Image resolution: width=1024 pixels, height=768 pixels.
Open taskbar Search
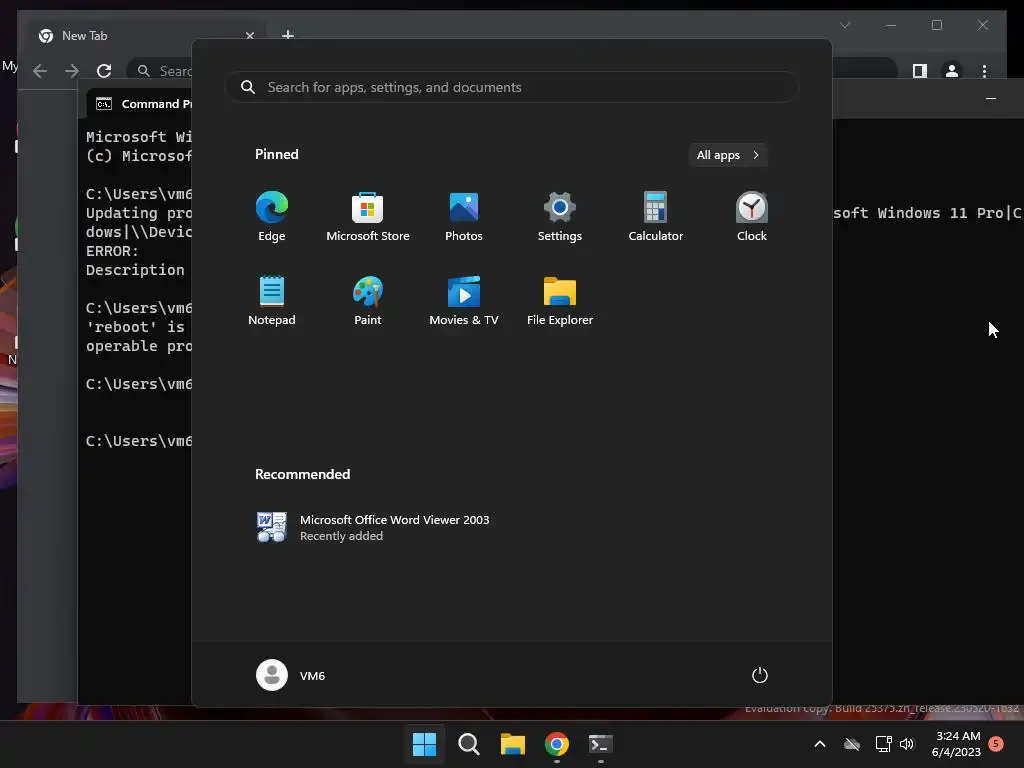click(x=468, y=744)
